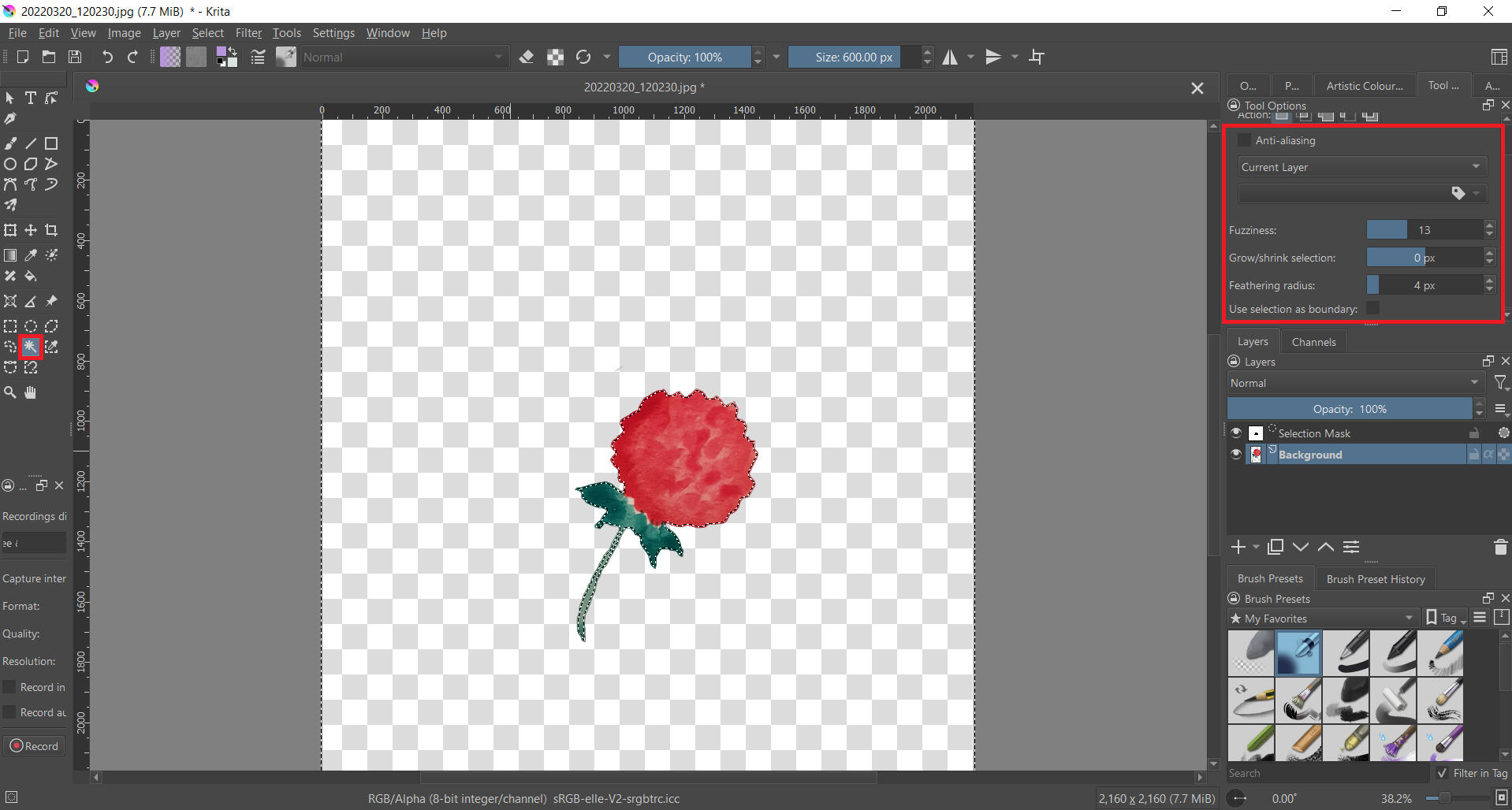Open the Current Layer dropdown
Screen dimensions: 1512x810
1361,167
